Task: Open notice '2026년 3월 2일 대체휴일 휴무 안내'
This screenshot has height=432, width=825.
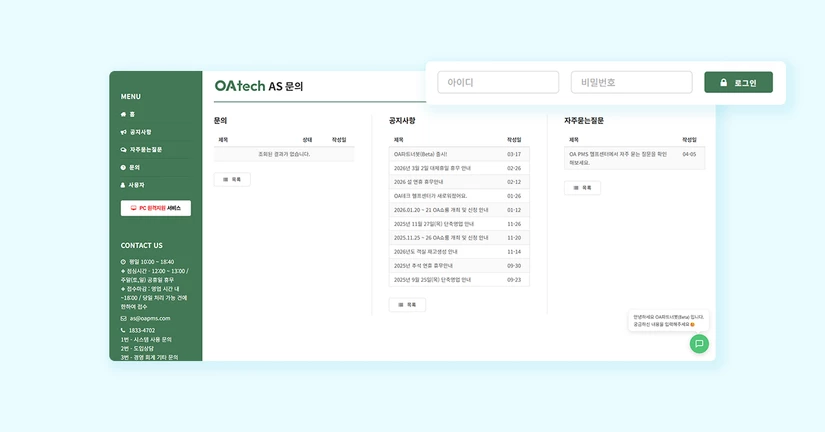Action: (x=432, y=168)
